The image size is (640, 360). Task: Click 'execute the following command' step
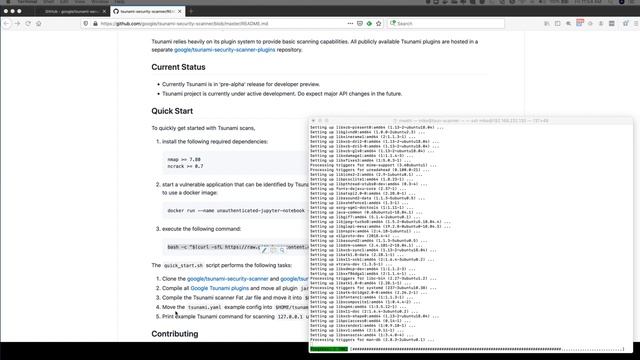click(202, 229)
